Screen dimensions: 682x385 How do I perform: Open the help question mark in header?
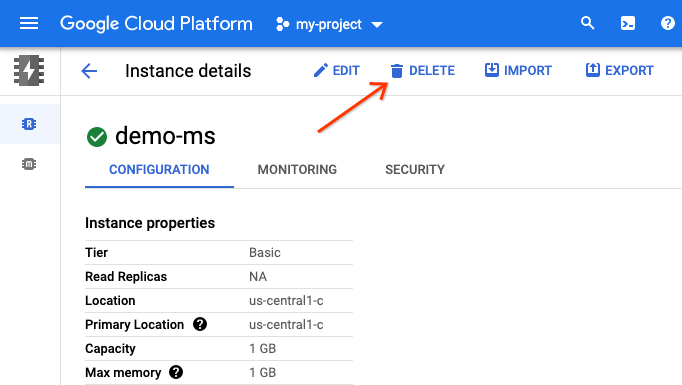click(x=668, y=23)
